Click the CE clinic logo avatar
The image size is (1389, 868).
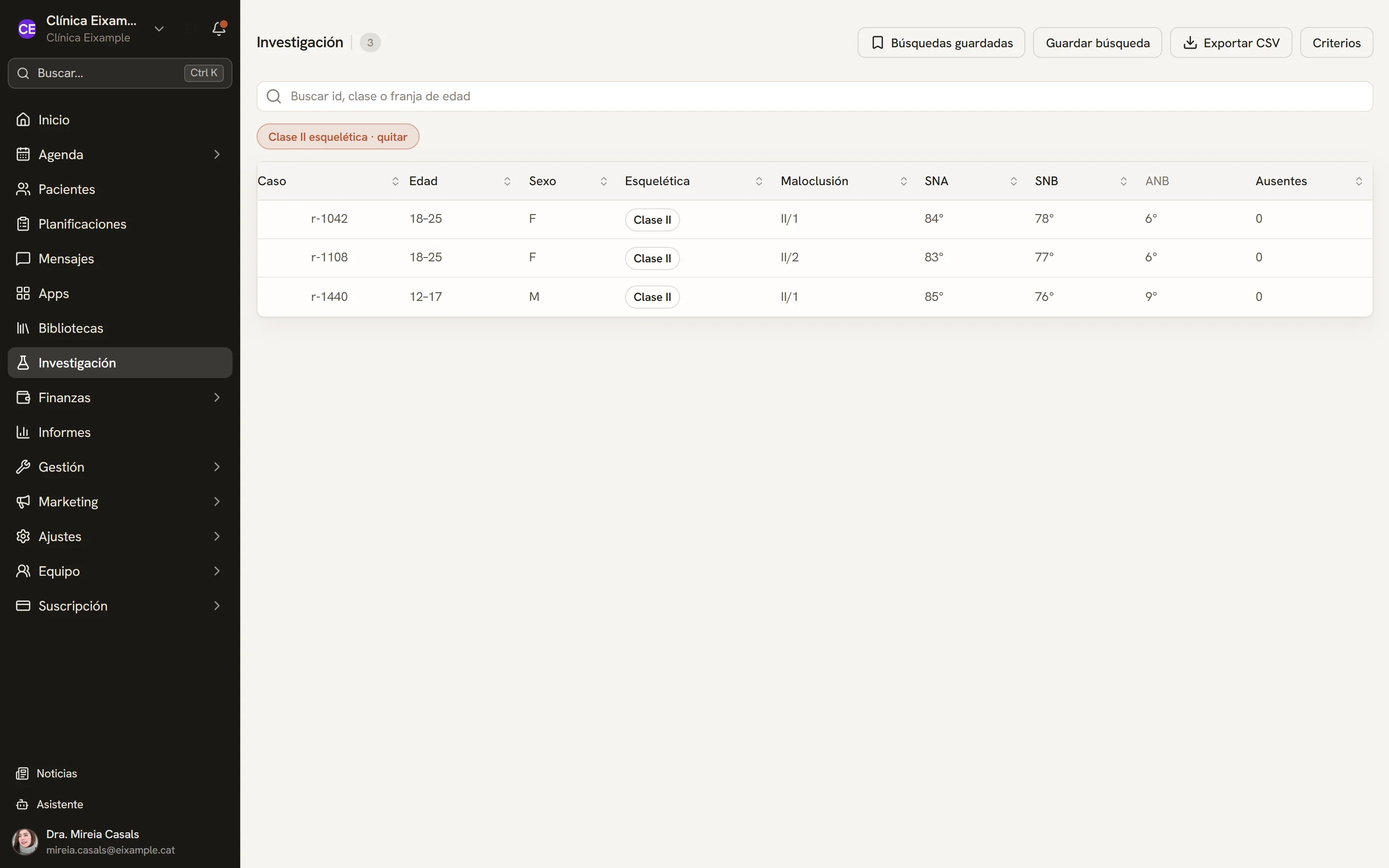pyautogui.click(x=27, y=29)
